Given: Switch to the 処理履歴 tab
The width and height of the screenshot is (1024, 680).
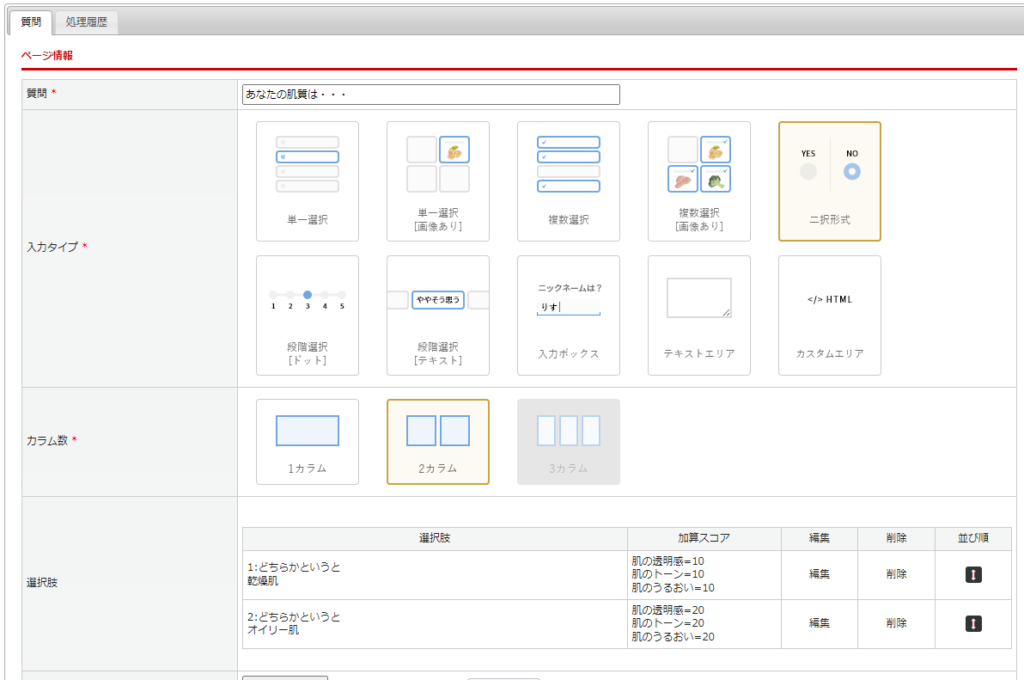Looking at the screenshot, I should click(x=86, y=21).
